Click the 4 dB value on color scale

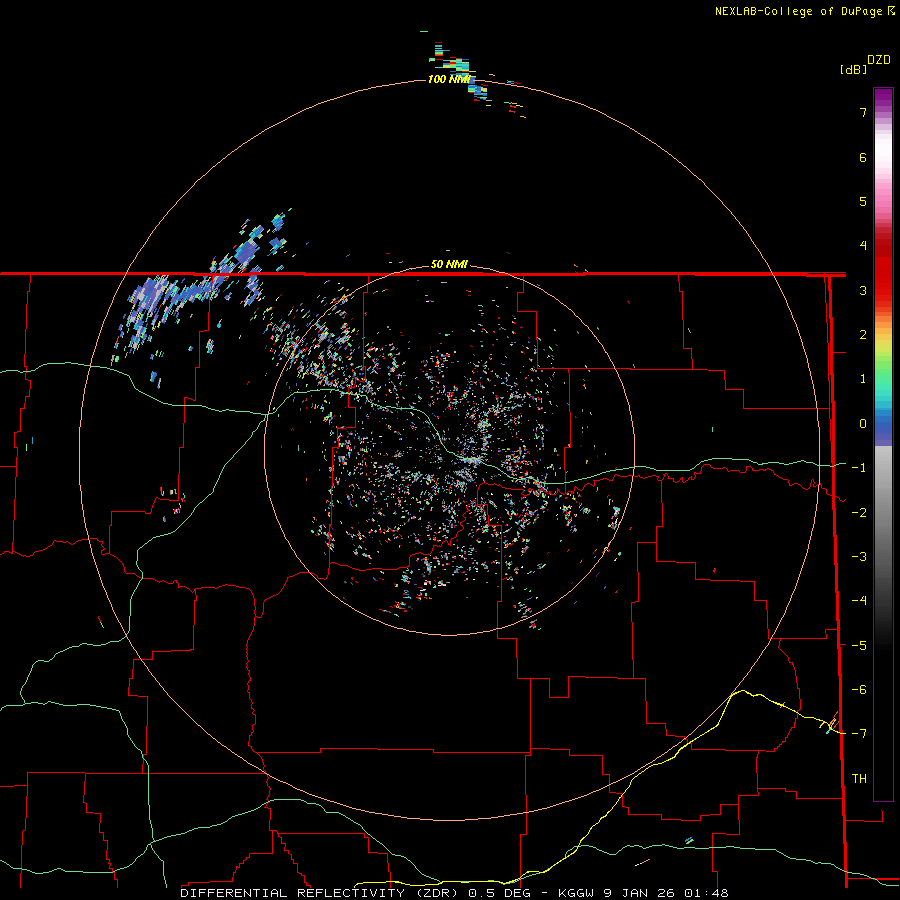coord(863,246)
